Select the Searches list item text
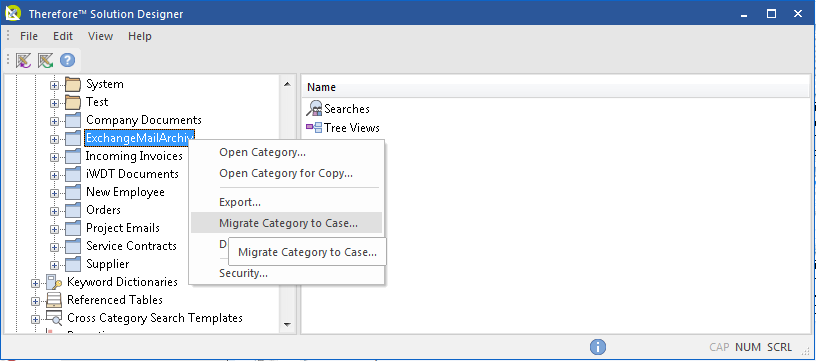The width and height of the screenshot is (816, 361). 347,109
